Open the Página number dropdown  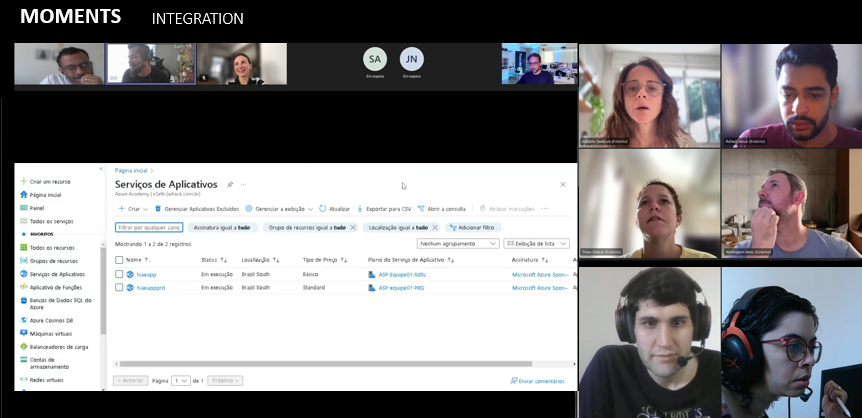[181, 380]
